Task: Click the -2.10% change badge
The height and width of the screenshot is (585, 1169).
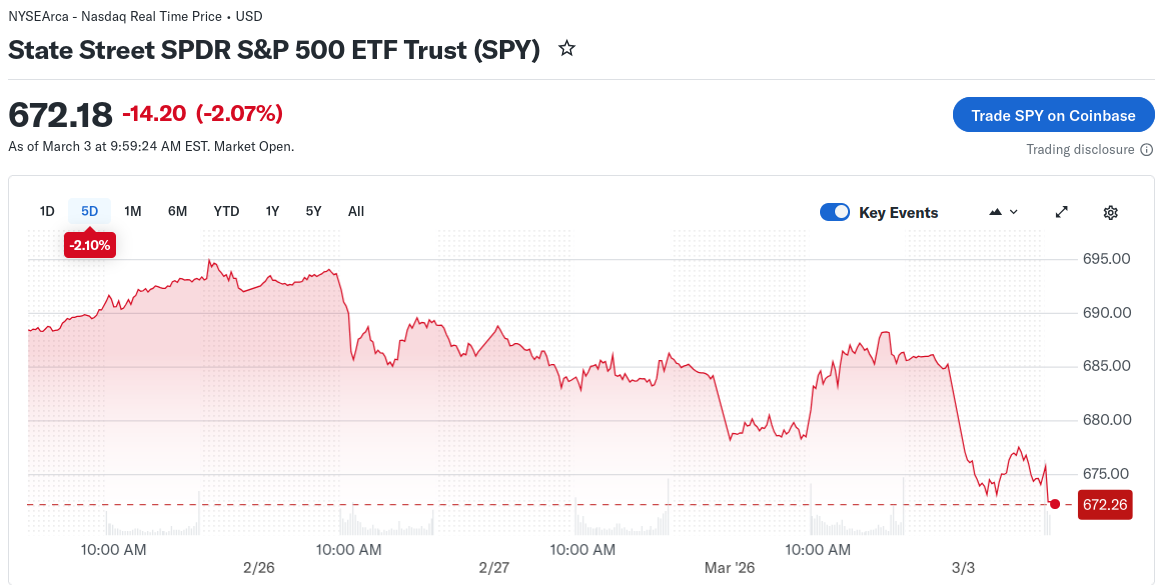Action: (90, 244)
